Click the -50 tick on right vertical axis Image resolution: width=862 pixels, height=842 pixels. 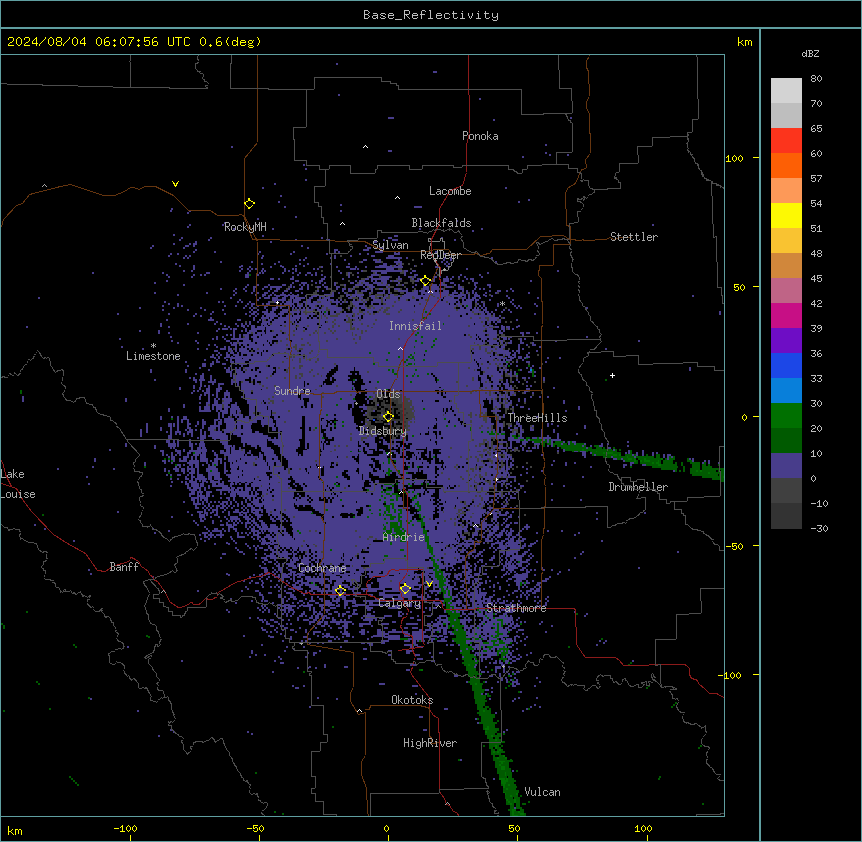click(734, 546)
